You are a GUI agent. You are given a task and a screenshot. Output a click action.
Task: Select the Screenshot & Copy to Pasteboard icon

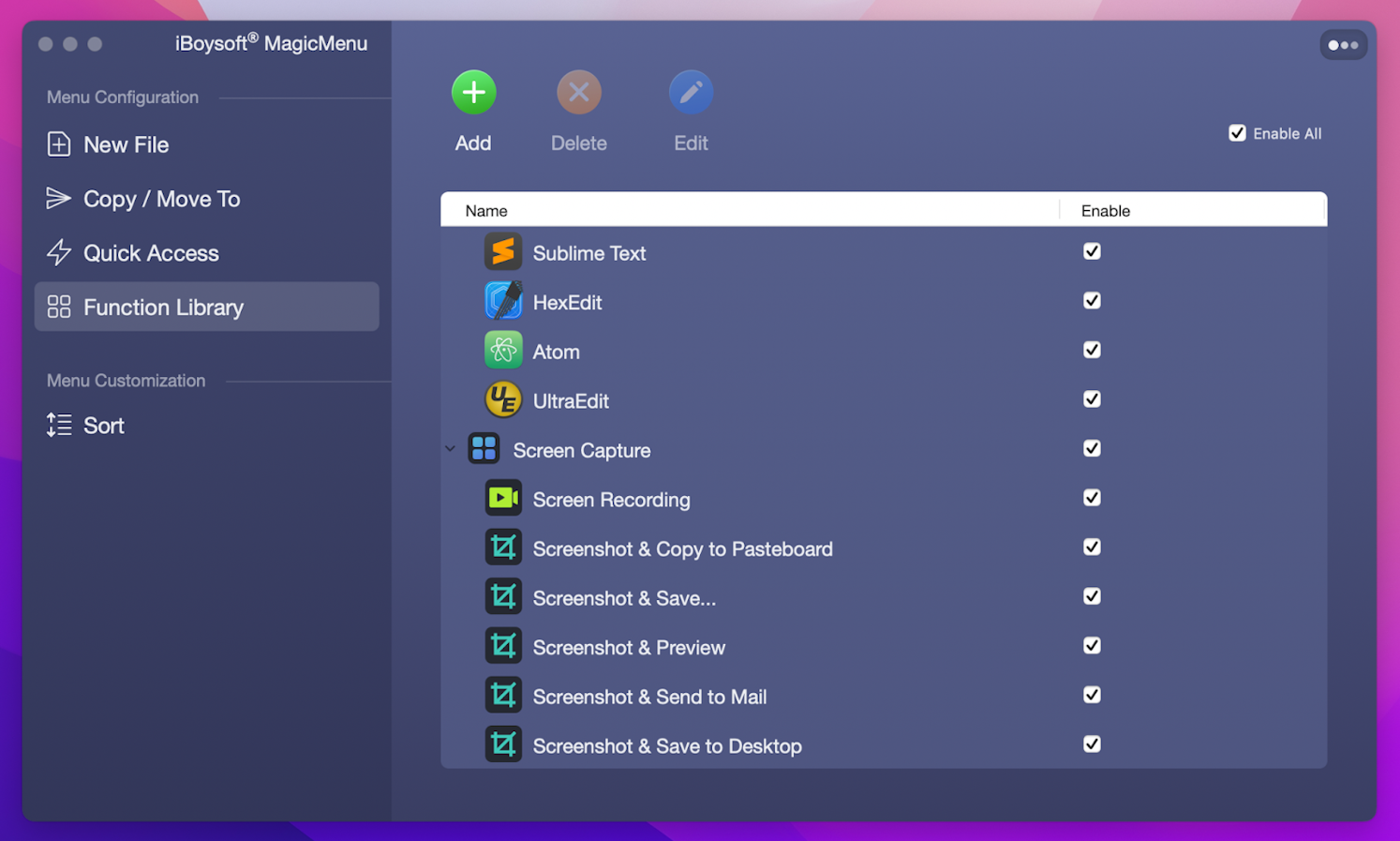coord(503,548)
